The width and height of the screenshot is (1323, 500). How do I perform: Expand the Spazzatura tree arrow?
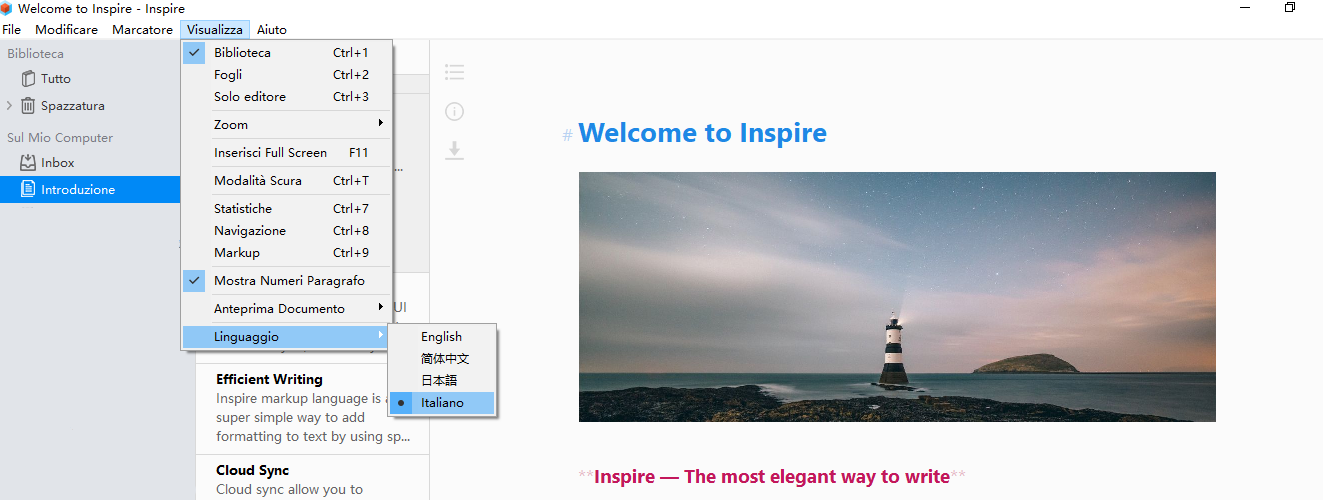9,105
